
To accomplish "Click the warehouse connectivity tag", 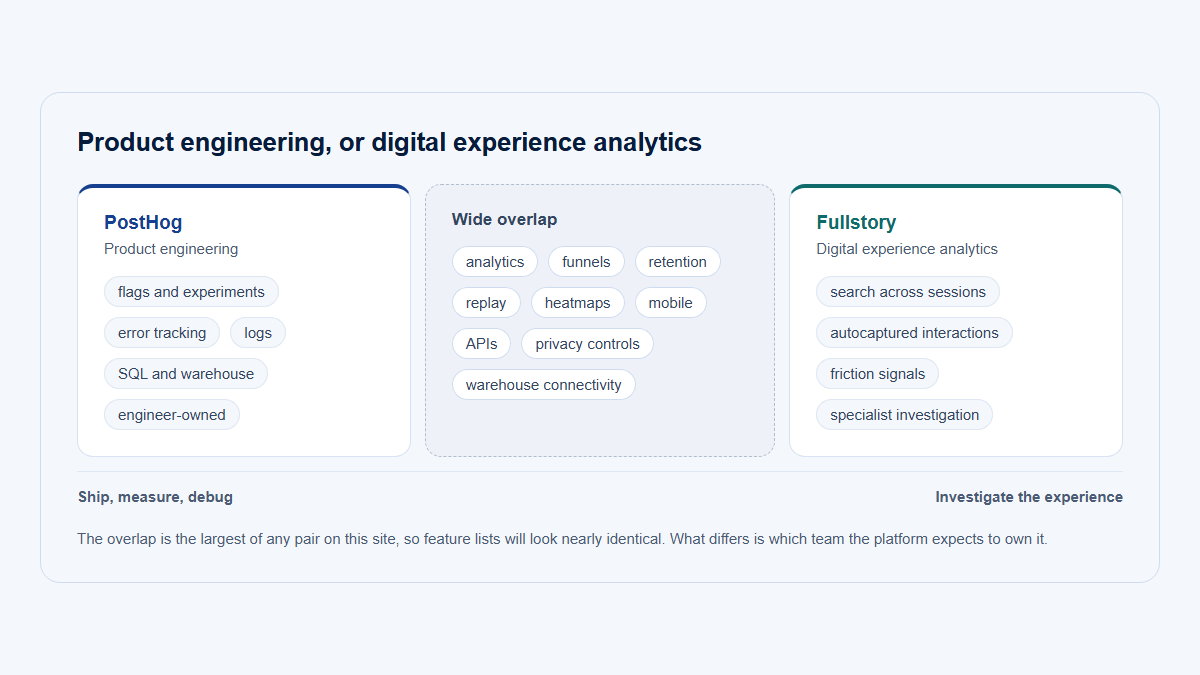I will 544,385.
